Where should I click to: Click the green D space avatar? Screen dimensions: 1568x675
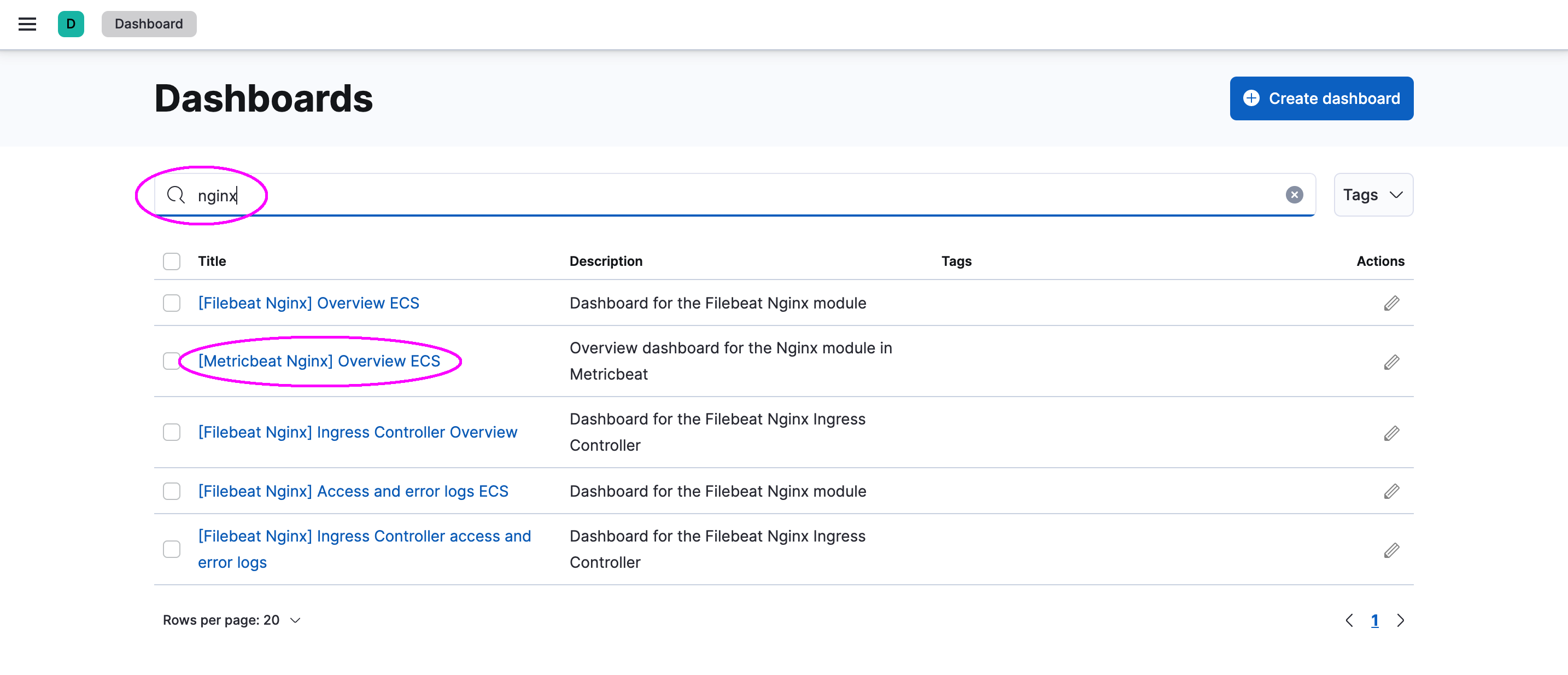point(71,24)
